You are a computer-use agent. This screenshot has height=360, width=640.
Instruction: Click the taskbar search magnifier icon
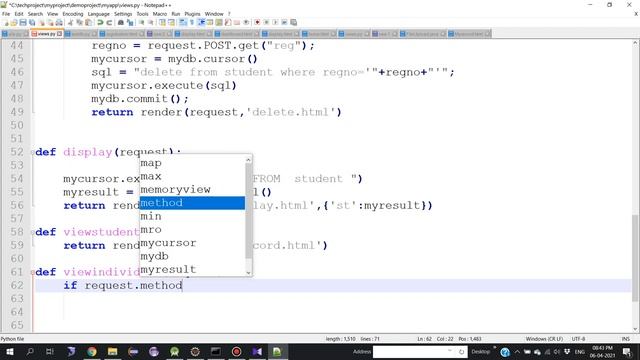pyautogui.click(x=30, y=352)
